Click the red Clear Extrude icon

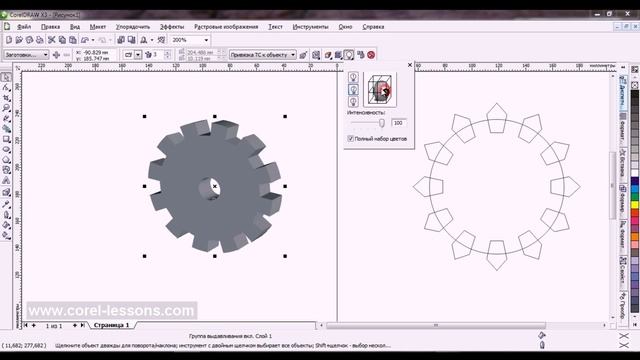coord(371,55)
